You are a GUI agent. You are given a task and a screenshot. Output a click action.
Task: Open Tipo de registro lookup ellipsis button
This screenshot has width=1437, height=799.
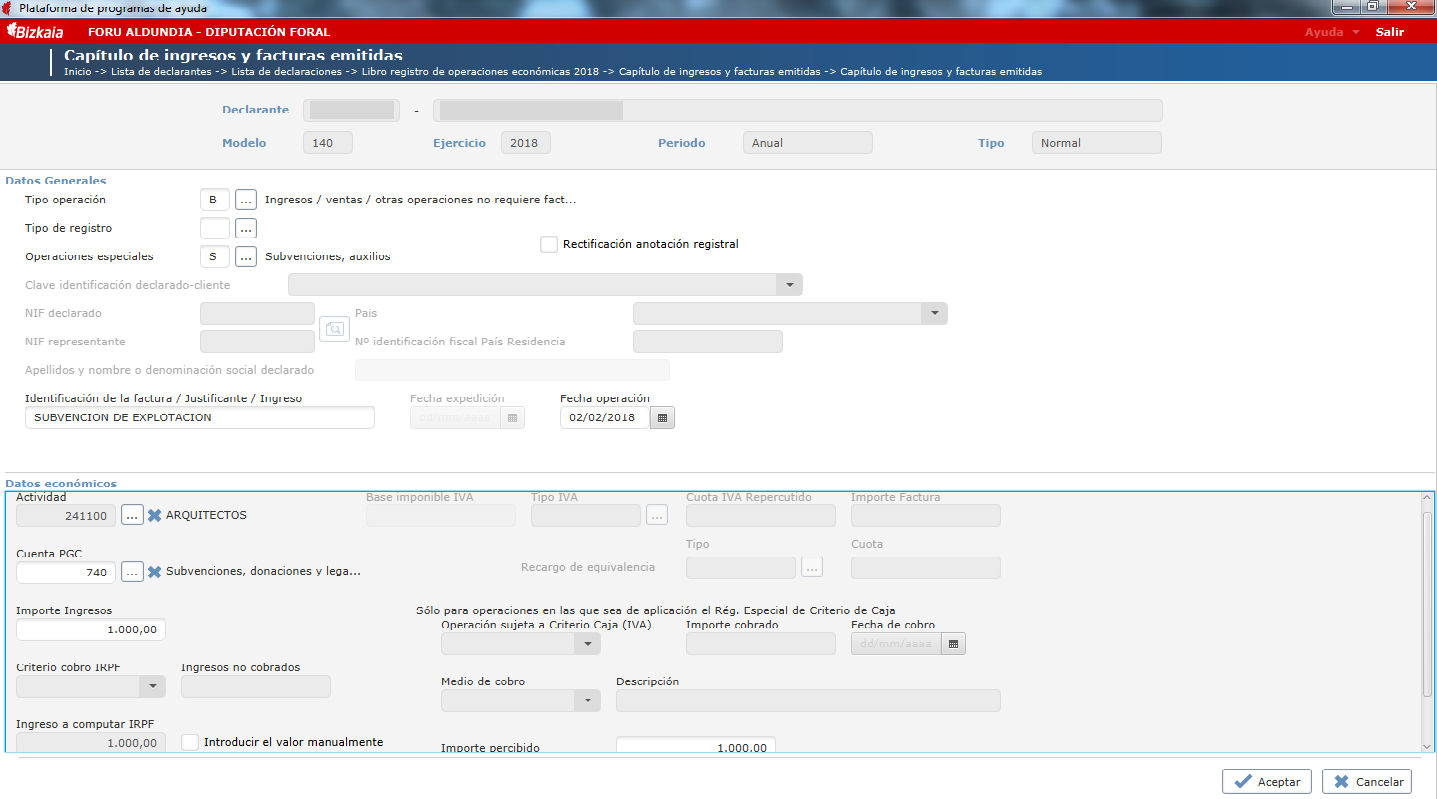[x=246, y=228]
